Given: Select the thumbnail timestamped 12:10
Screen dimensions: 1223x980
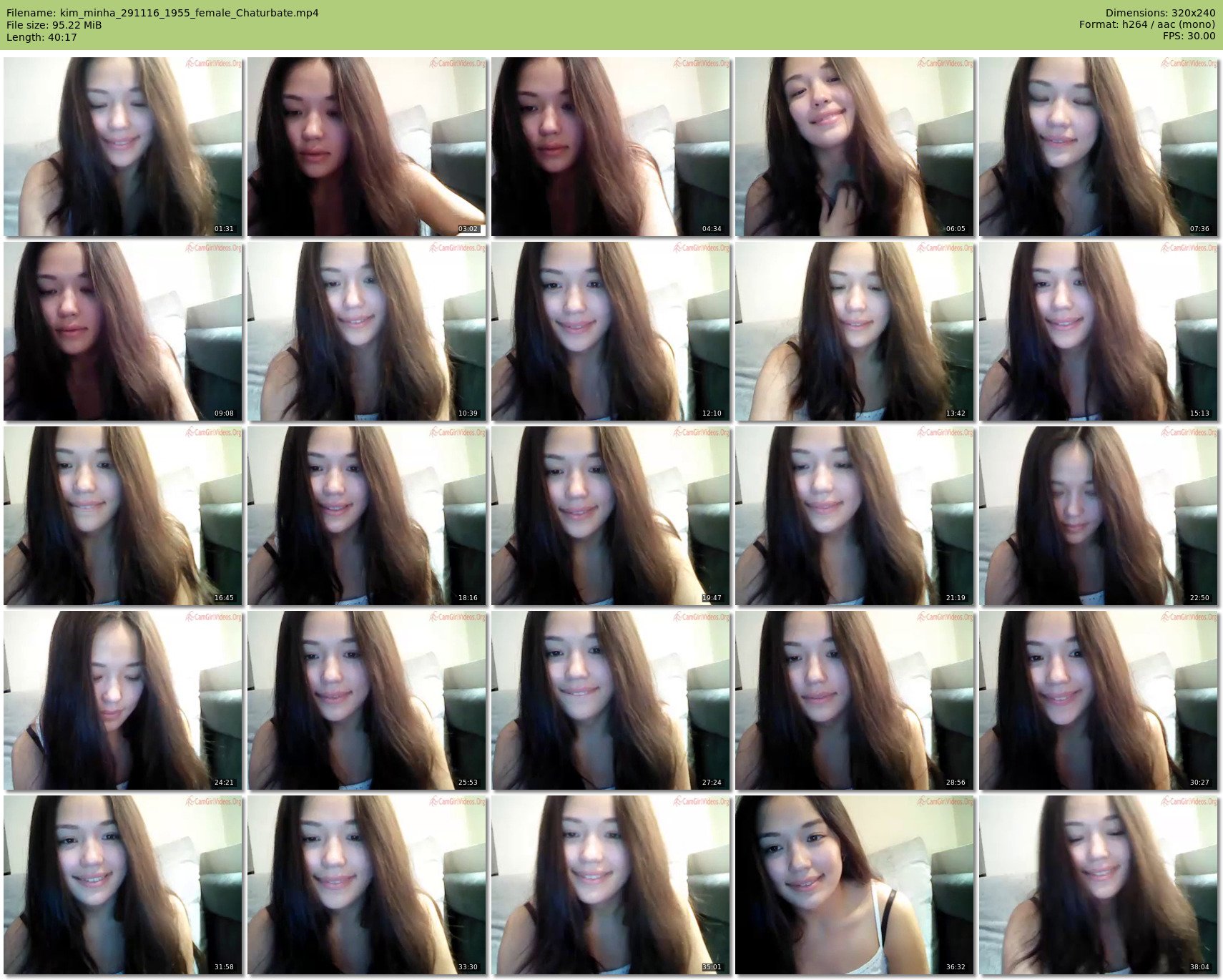Looking at the screenshot, I should [610, 331].
